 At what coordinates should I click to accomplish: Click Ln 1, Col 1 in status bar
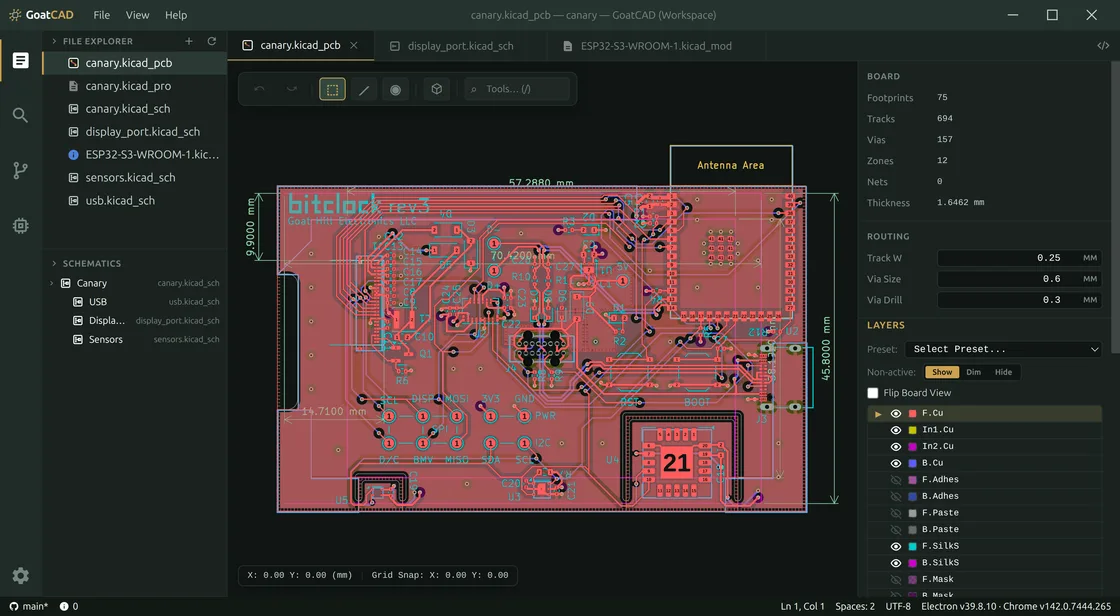point(802,606)
